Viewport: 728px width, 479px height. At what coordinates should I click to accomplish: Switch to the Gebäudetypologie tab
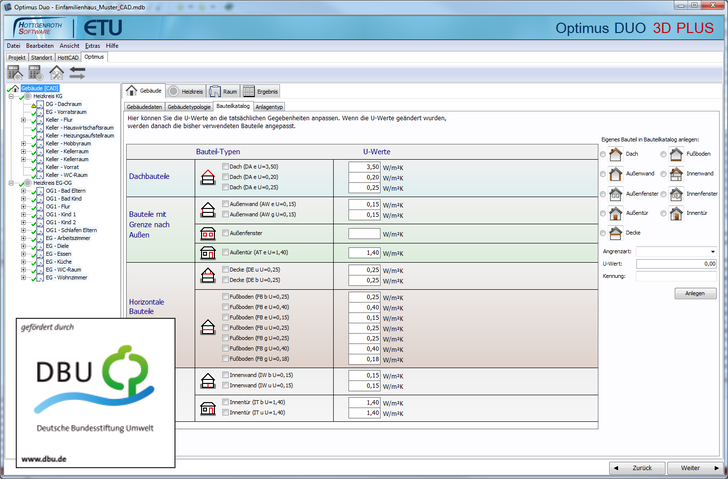coord(189,106)
